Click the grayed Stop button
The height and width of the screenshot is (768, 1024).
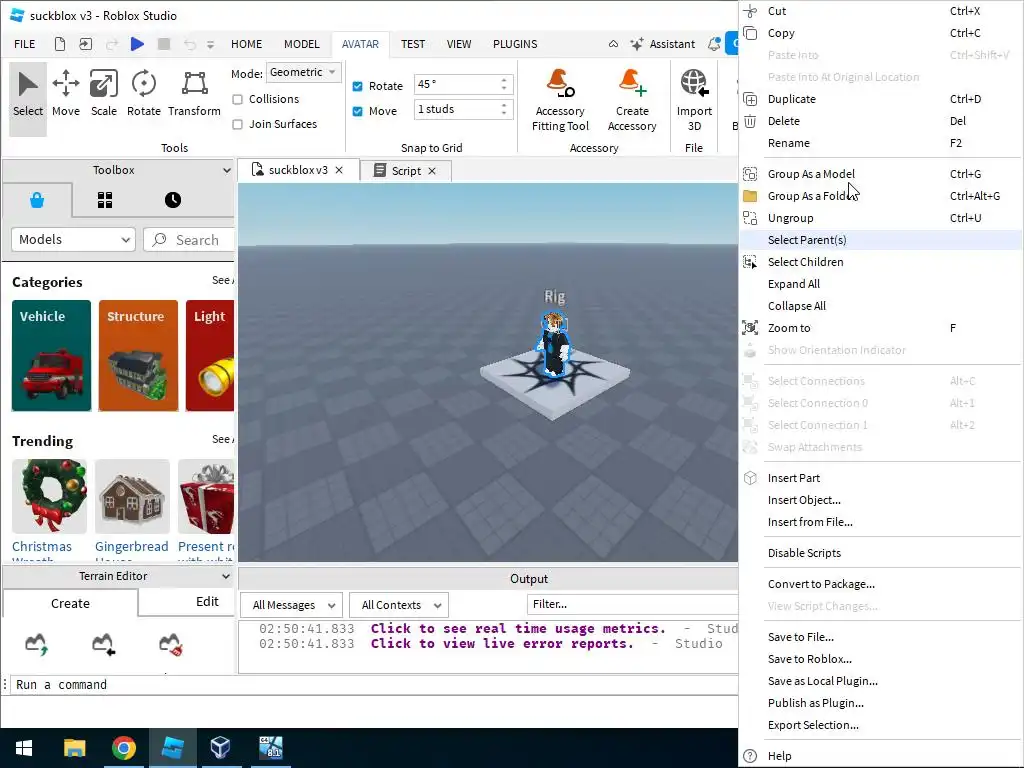tap(164, 44)
